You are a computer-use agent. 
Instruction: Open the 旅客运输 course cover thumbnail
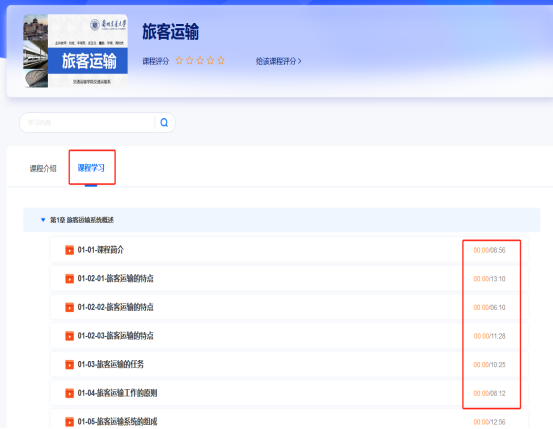point(75,51)
